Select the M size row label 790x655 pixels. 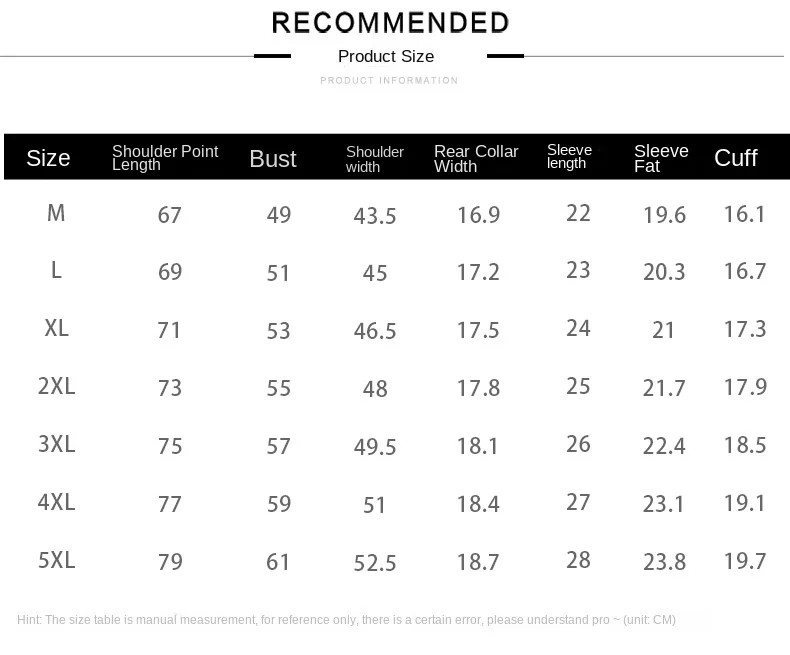pyautogui.click(x=56, y=213)
